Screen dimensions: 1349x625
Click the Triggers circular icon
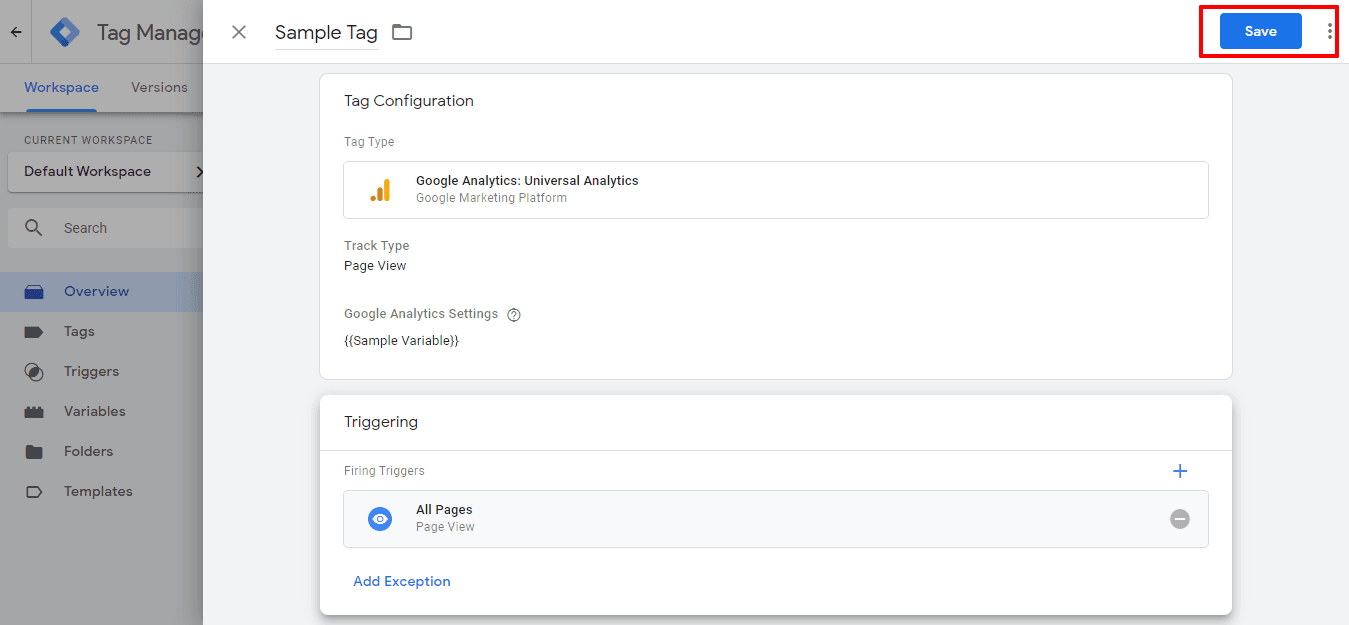(x=34, y=372)
